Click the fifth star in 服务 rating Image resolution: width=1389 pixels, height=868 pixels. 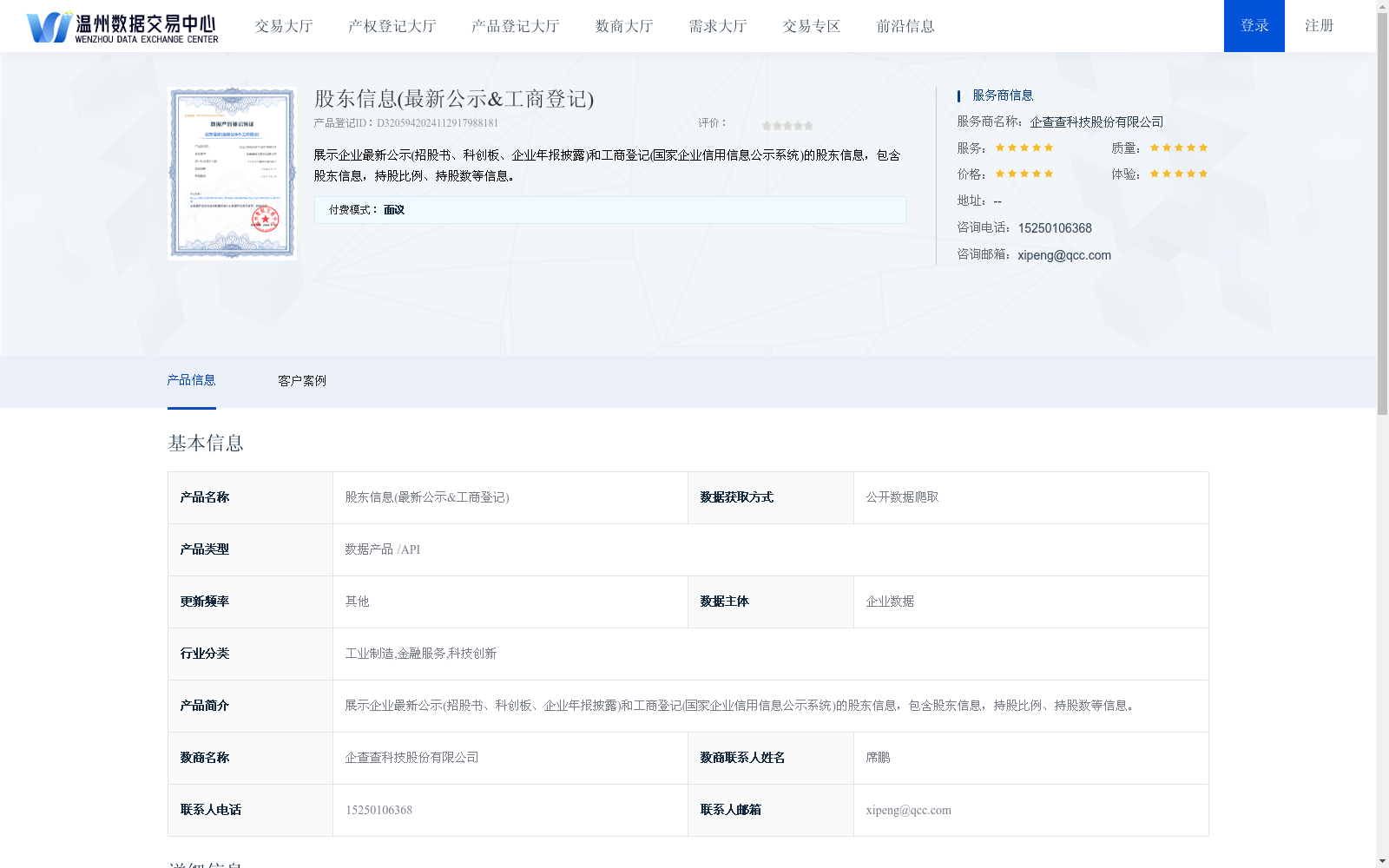click(x=1048, y=148)
